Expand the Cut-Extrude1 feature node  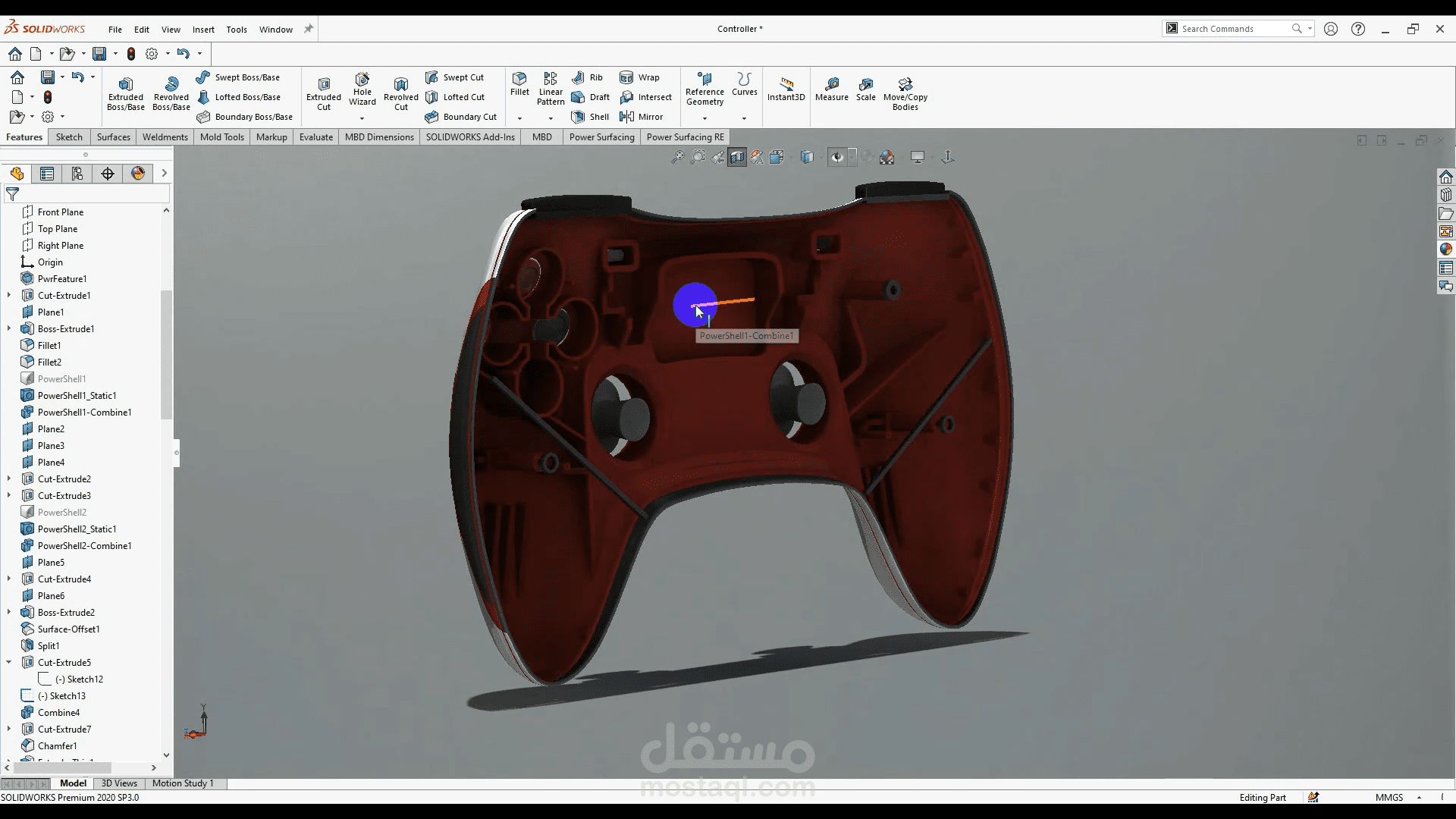pyautogui.click(x=9, y=296)
